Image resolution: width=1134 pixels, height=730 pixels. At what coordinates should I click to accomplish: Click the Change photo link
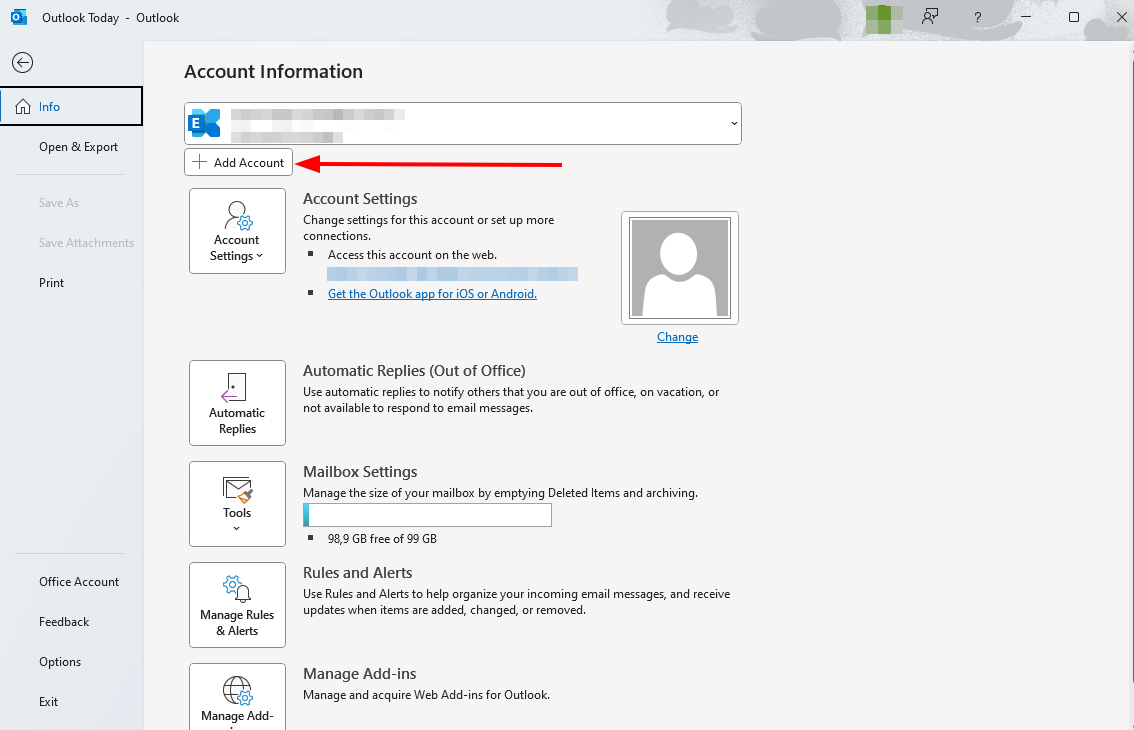(x=677, y=337)
